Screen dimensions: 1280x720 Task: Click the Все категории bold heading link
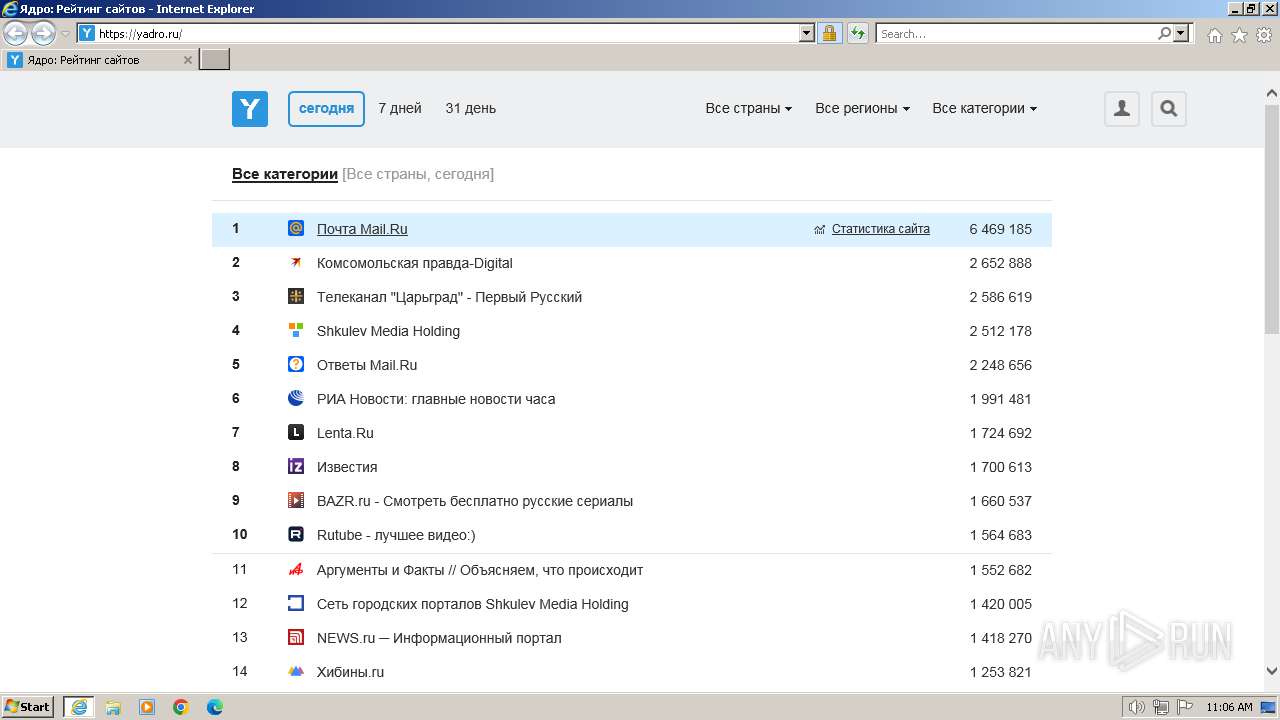coord(285,174)
